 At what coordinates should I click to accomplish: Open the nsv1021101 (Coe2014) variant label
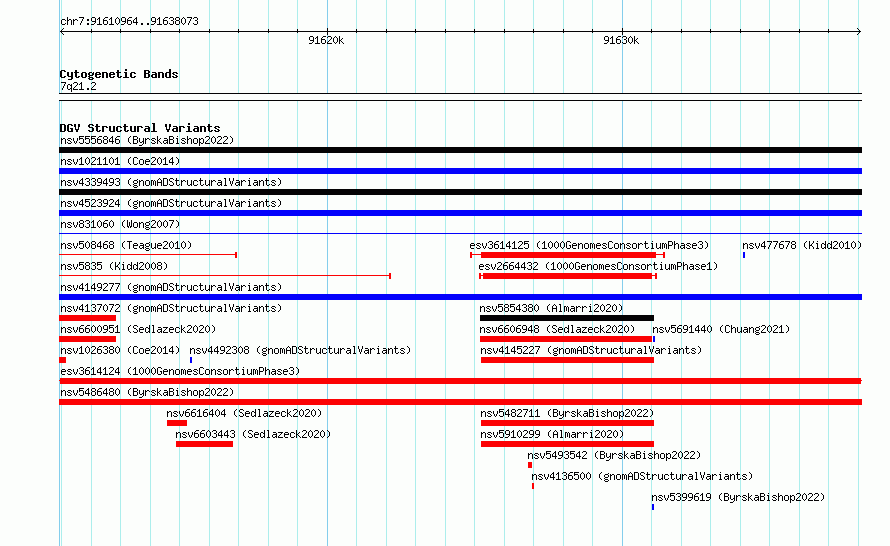(120, 161)
